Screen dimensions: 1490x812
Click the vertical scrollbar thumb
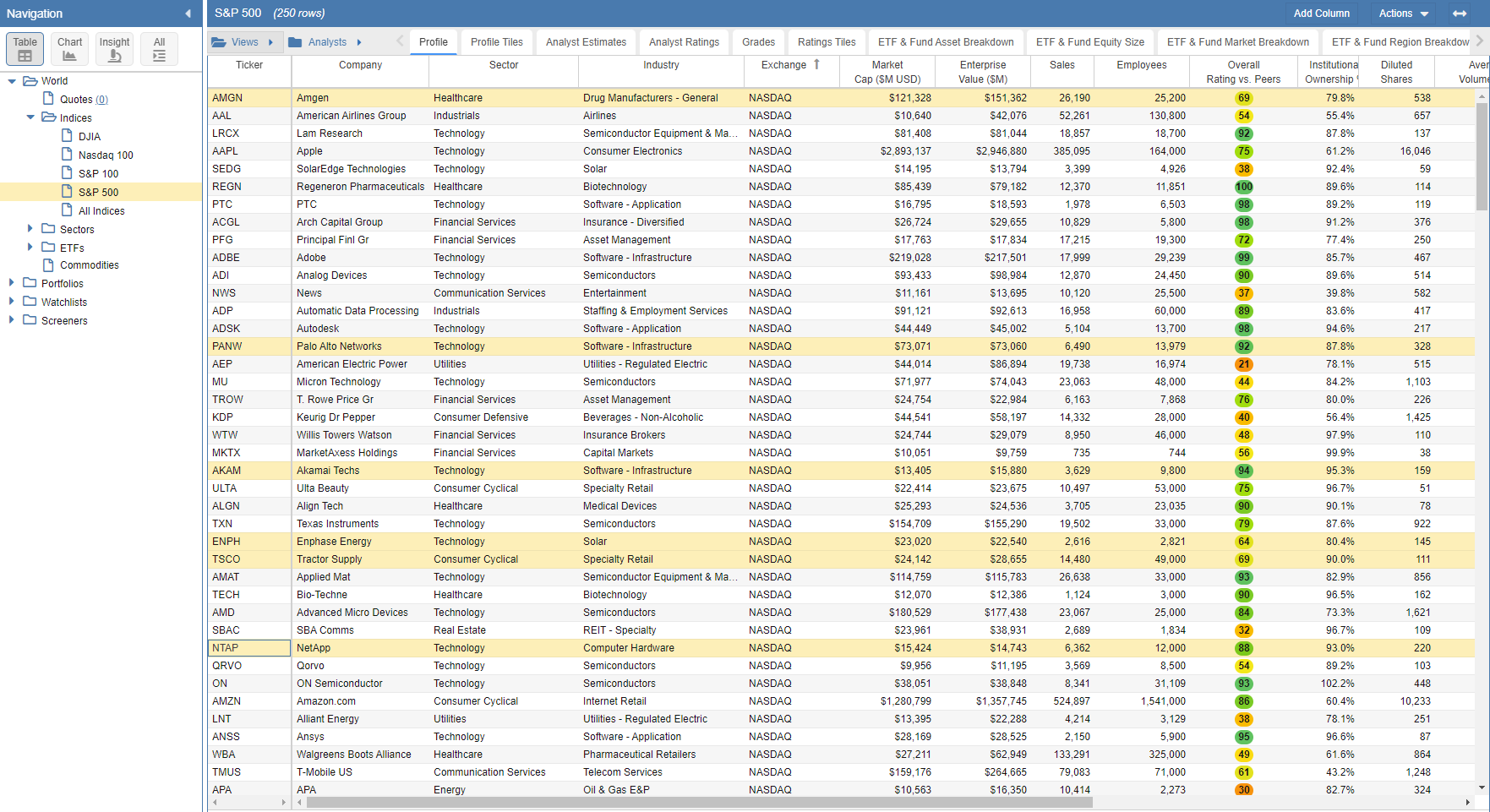[x=1482, y=156]
